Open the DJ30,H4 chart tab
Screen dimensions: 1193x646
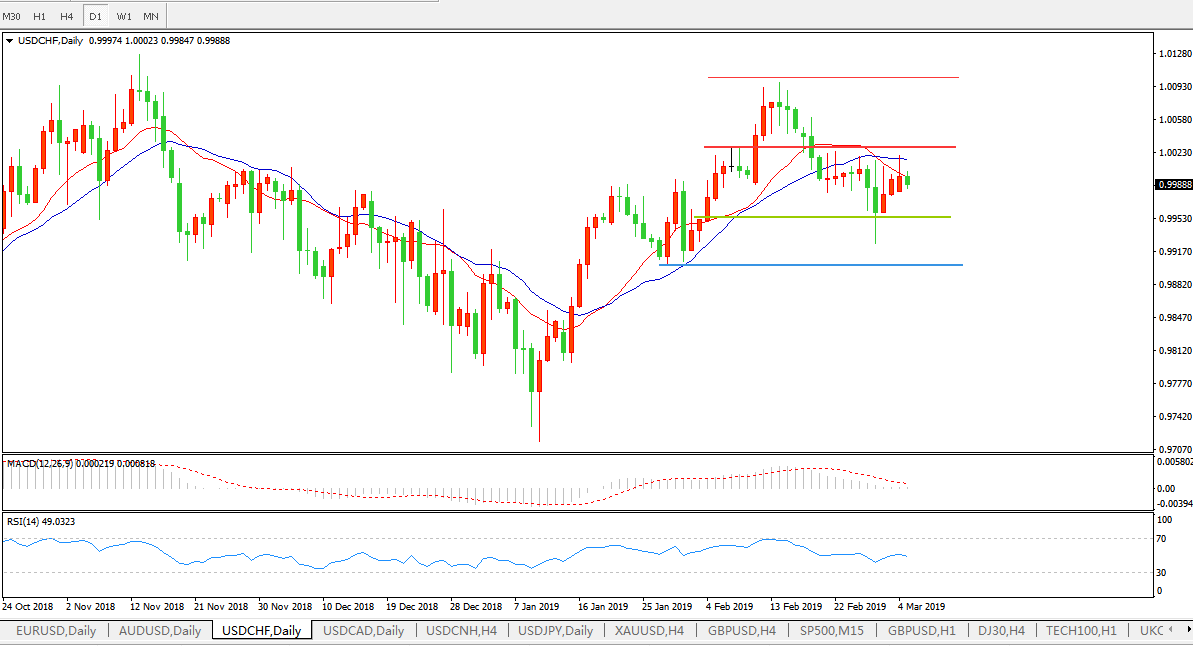[1000, 631]
